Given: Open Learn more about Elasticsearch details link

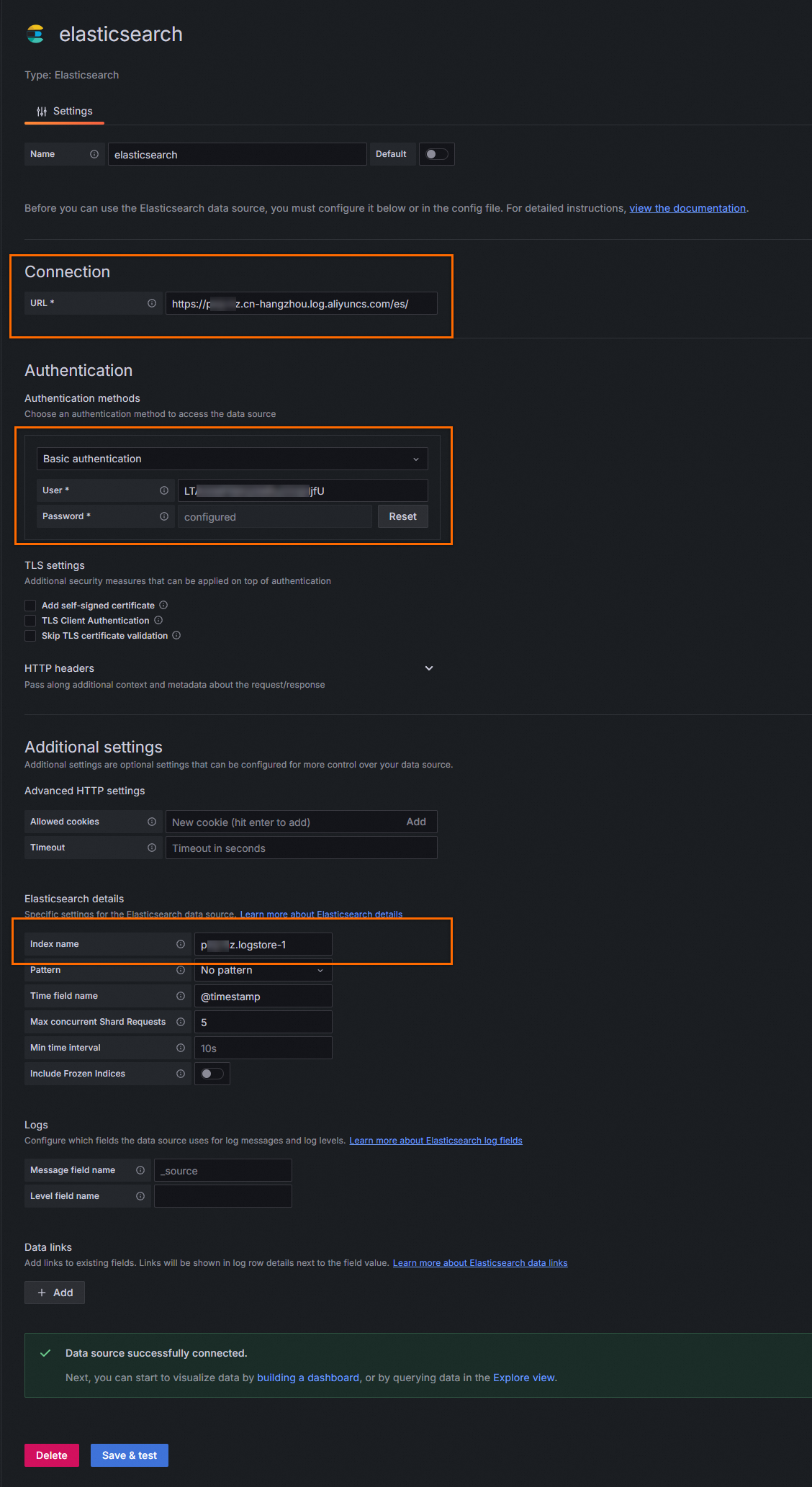Looking at the screenshot, I should click(x=321, y=914).
